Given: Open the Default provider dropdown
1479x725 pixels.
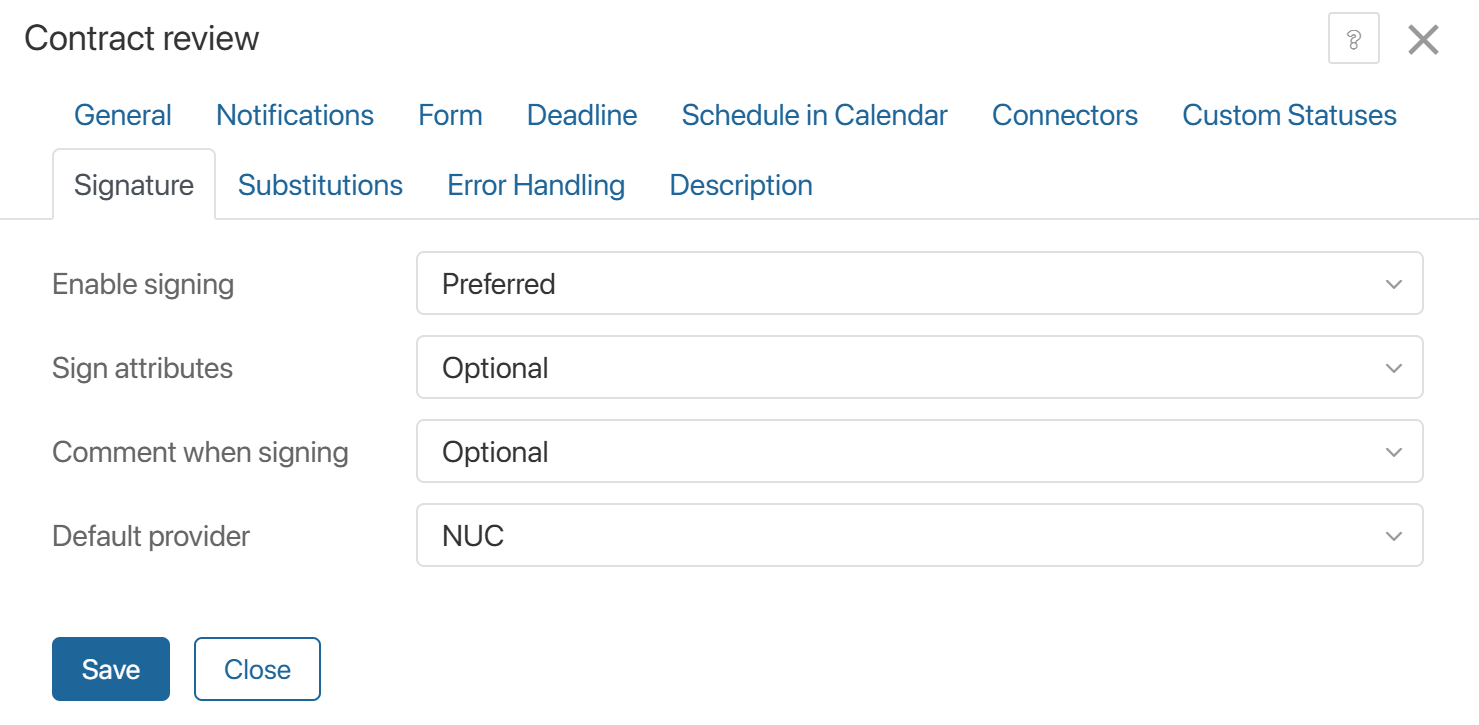Looking at the screenshot, I should point(919,536).
